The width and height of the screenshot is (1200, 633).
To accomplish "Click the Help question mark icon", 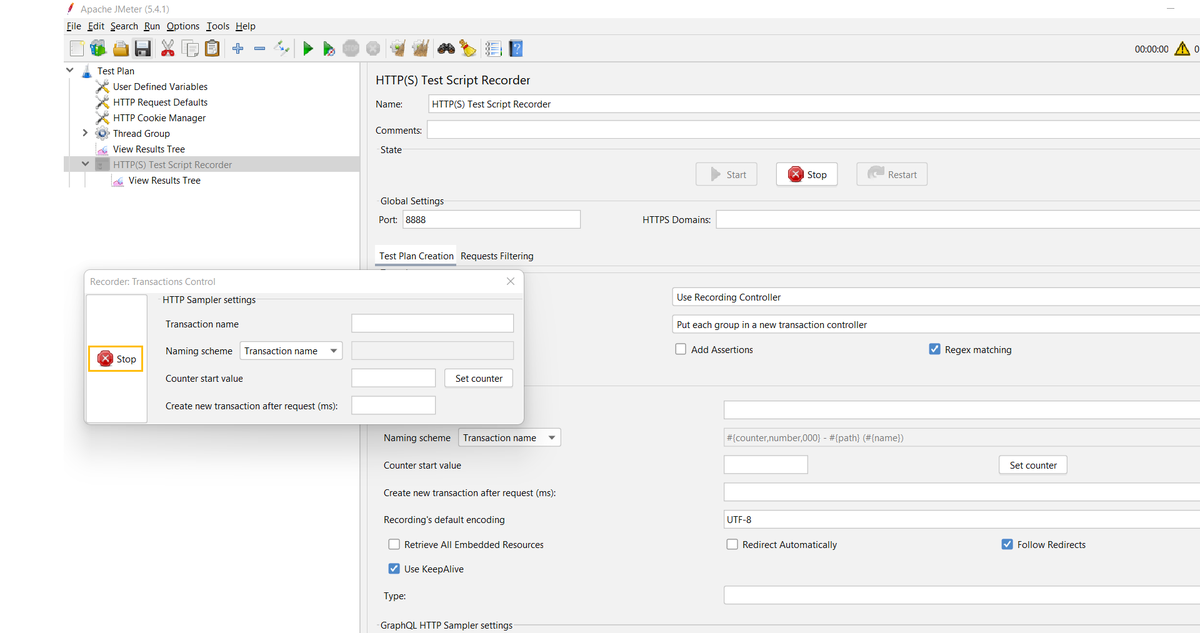I will (x=516, y=48).
